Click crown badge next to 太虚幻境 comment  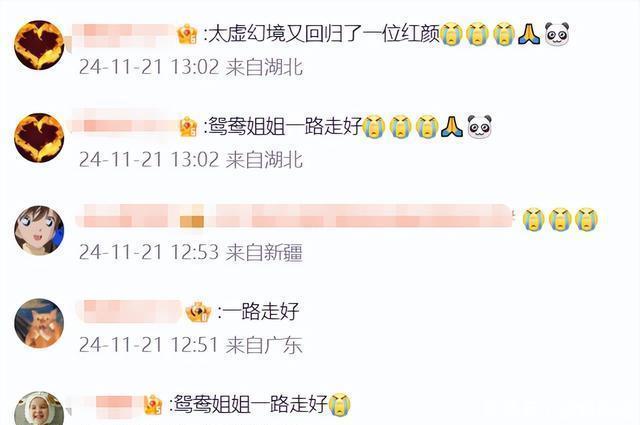(188, 34)
